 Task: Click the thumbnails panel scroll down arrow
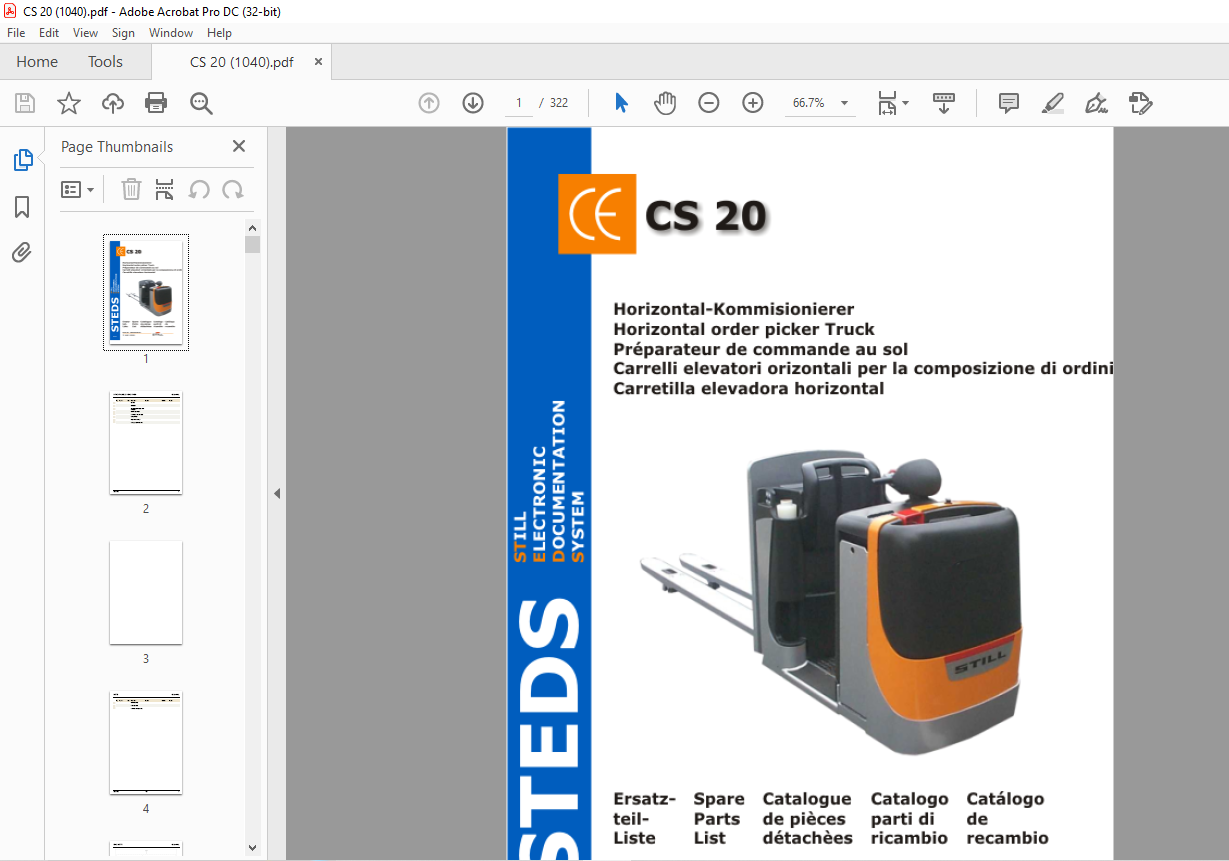click(x=252, y=848)
